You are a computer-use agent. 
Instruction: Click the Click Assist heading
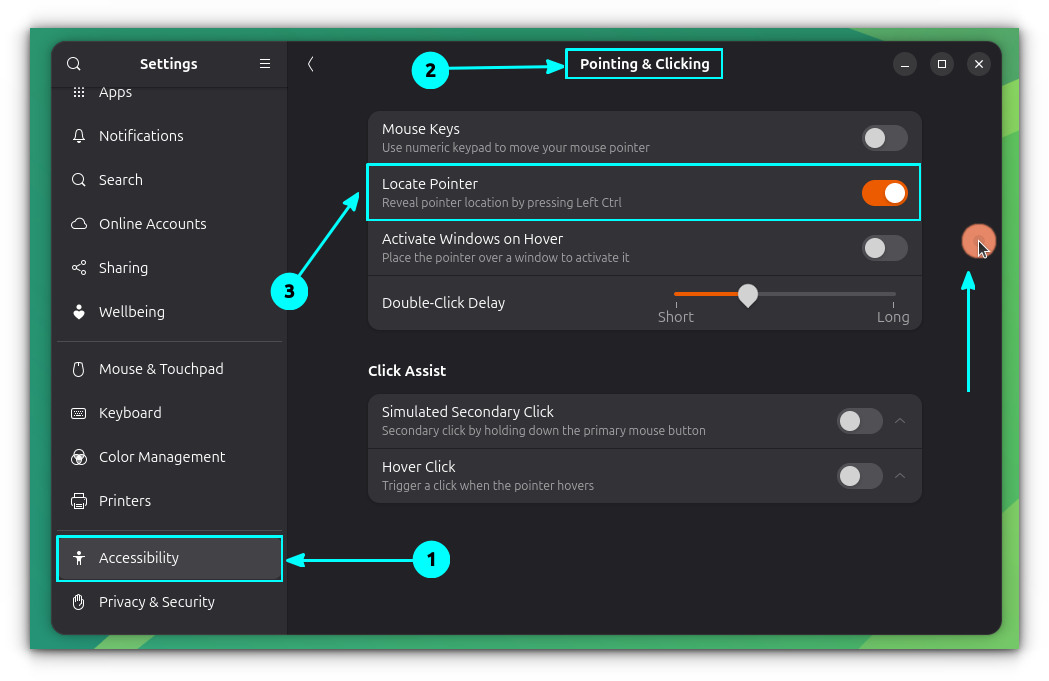407,371
